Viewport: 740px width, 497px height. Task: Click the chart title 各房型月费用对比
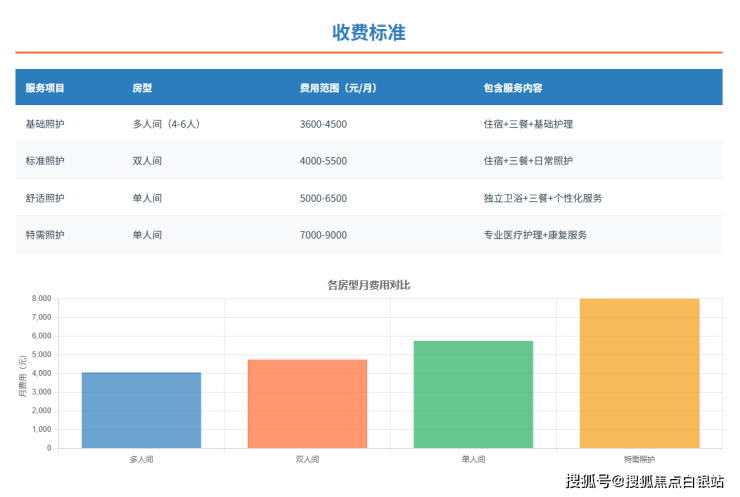369,285
